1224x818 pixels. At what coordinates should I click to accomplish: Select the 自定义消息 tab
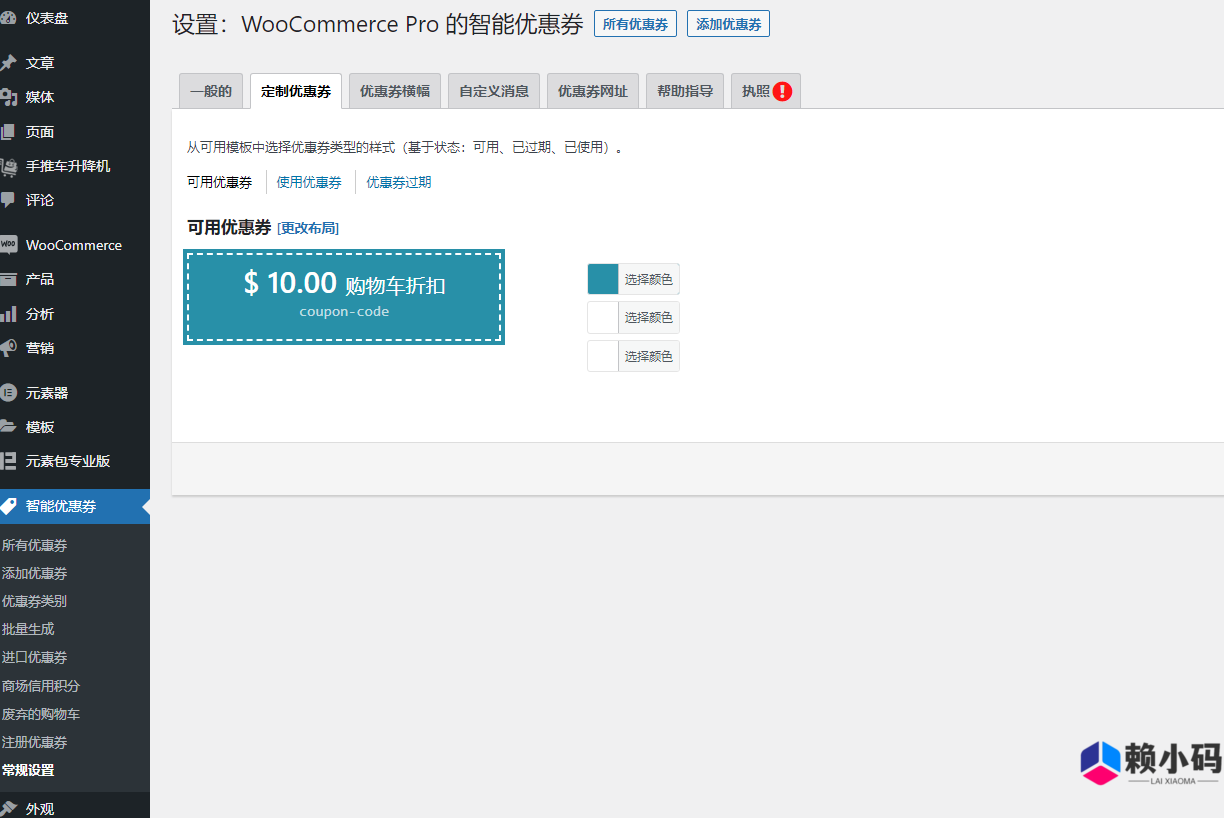[493, 91]
